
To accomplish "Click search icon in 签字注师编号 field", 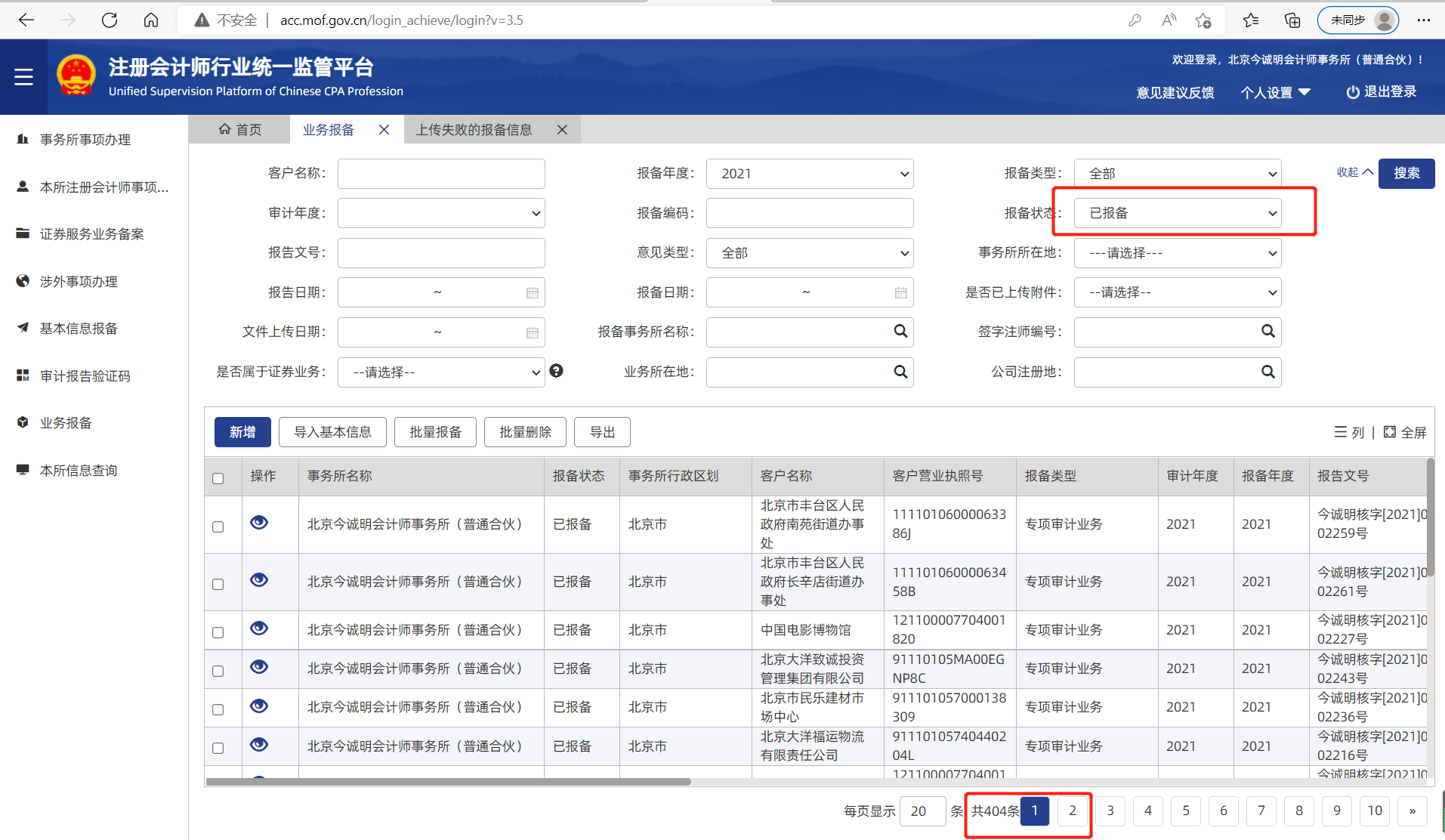I will pos(1267,331).
